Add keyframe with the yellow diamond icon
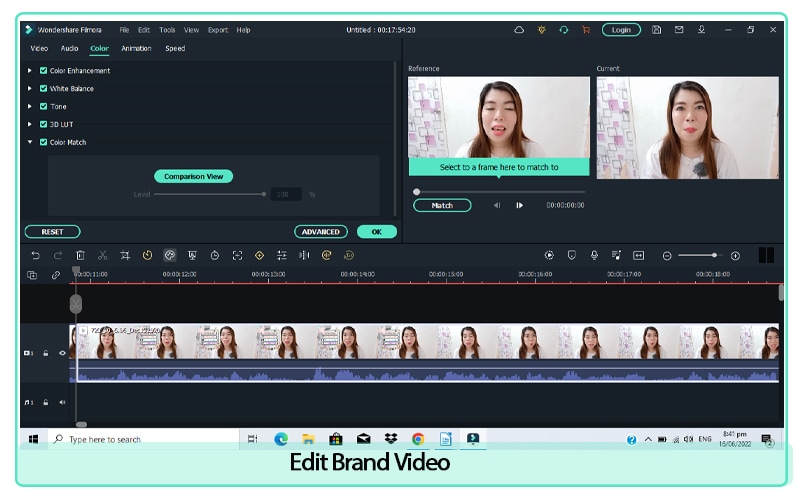800x498 pixels. pyautogui.click(x=259, y=256)
